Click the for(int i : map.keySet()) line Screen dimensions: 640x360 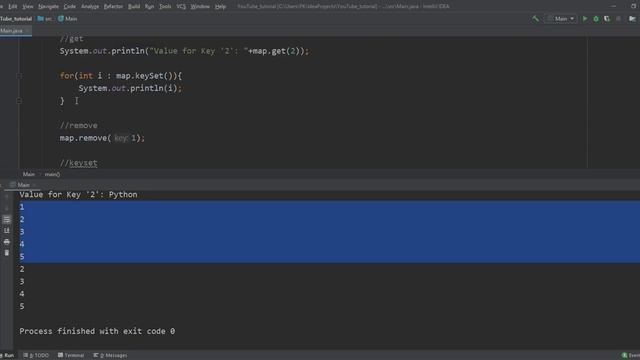[121, 76]
